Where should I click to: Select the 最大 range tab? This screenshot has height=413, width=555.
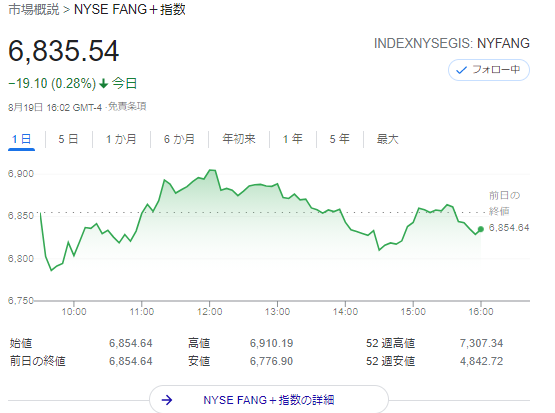coord(388,139)
